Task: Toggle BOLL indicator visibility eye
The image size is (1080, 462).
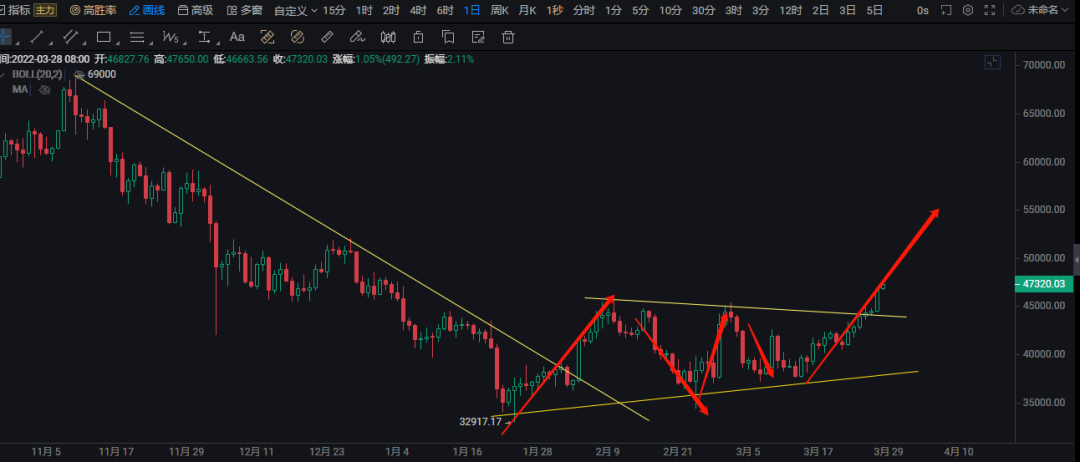Action: click(79, 74)
